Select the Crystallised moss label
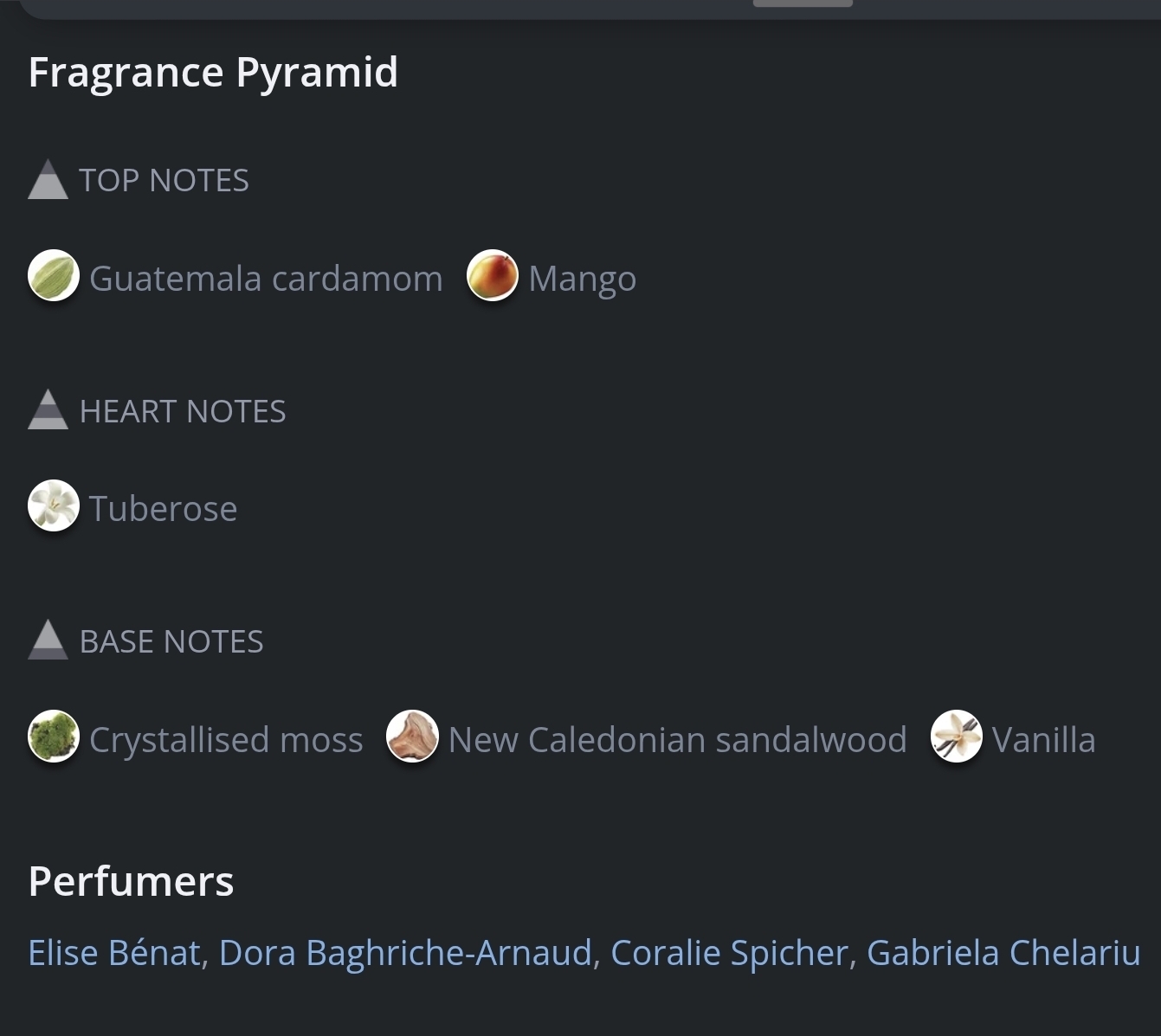The image size is (1161, 1036). (226, 740)
